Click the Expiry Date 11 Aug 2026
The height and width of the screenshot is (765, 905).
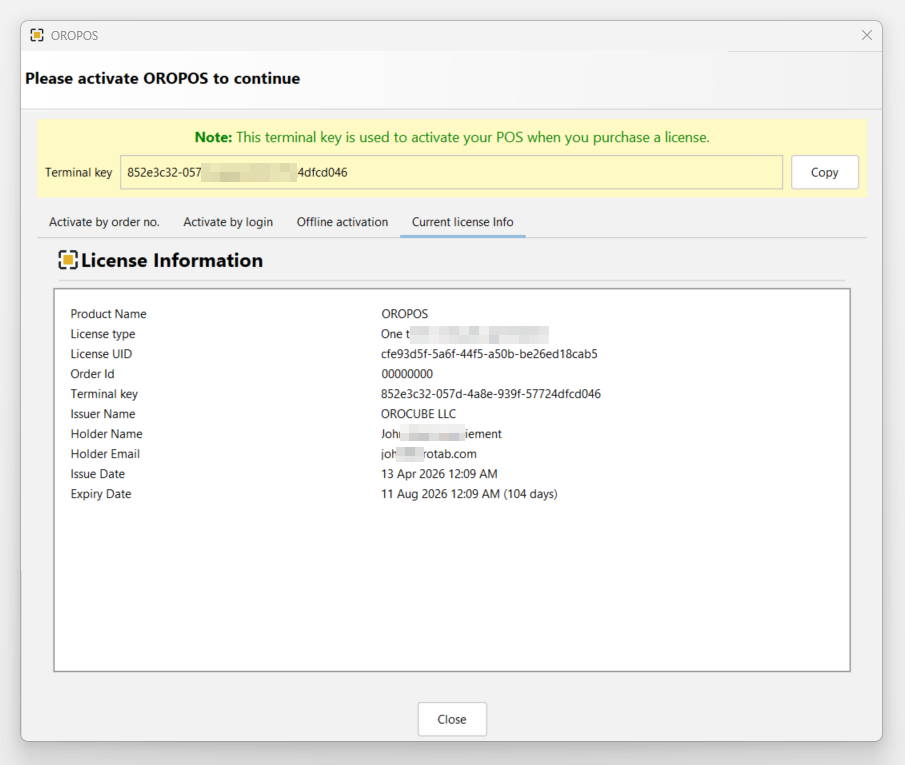point(469,494)
